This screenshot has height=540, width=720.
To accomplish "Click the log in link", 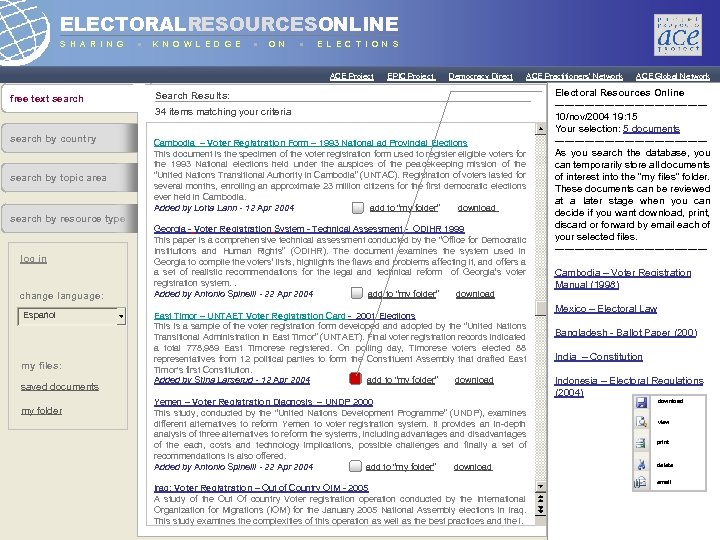I will coord(33,259).
